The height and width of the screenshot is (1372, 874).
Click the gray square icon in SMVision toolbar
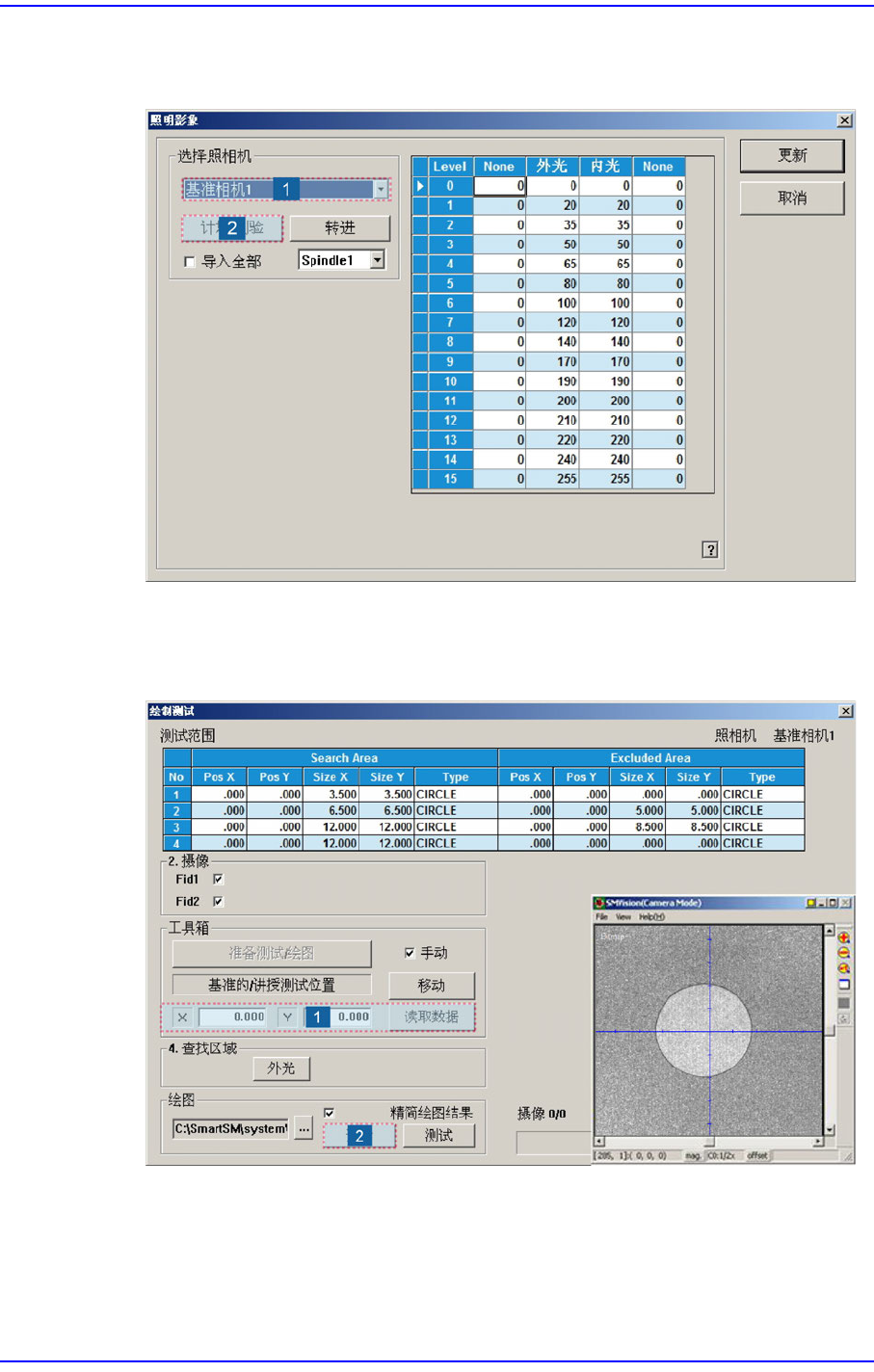coord(844,1002)
